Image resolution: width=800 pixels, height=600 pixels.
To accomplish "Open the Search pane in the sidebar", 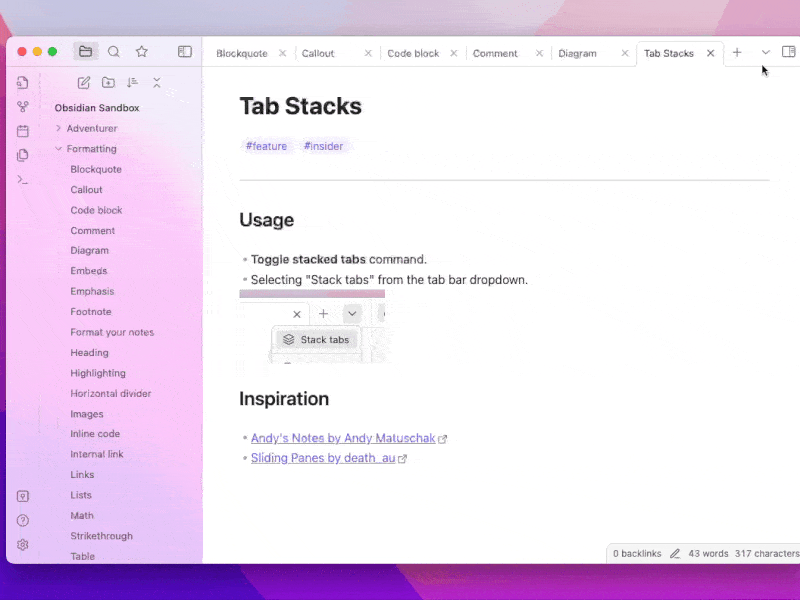I will tap(114, 52).
